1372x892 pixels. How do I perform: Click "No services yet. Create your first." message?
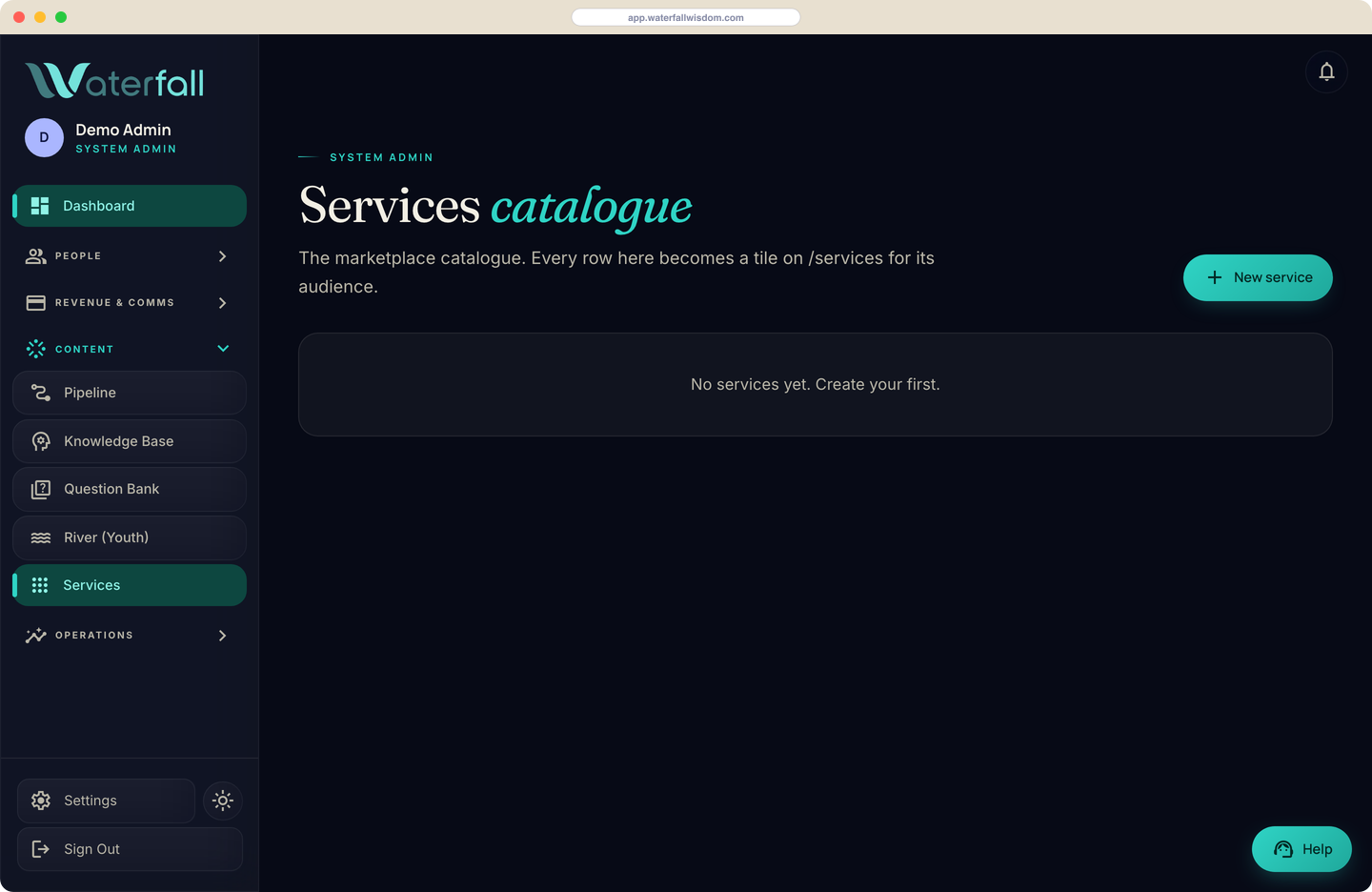816,384
